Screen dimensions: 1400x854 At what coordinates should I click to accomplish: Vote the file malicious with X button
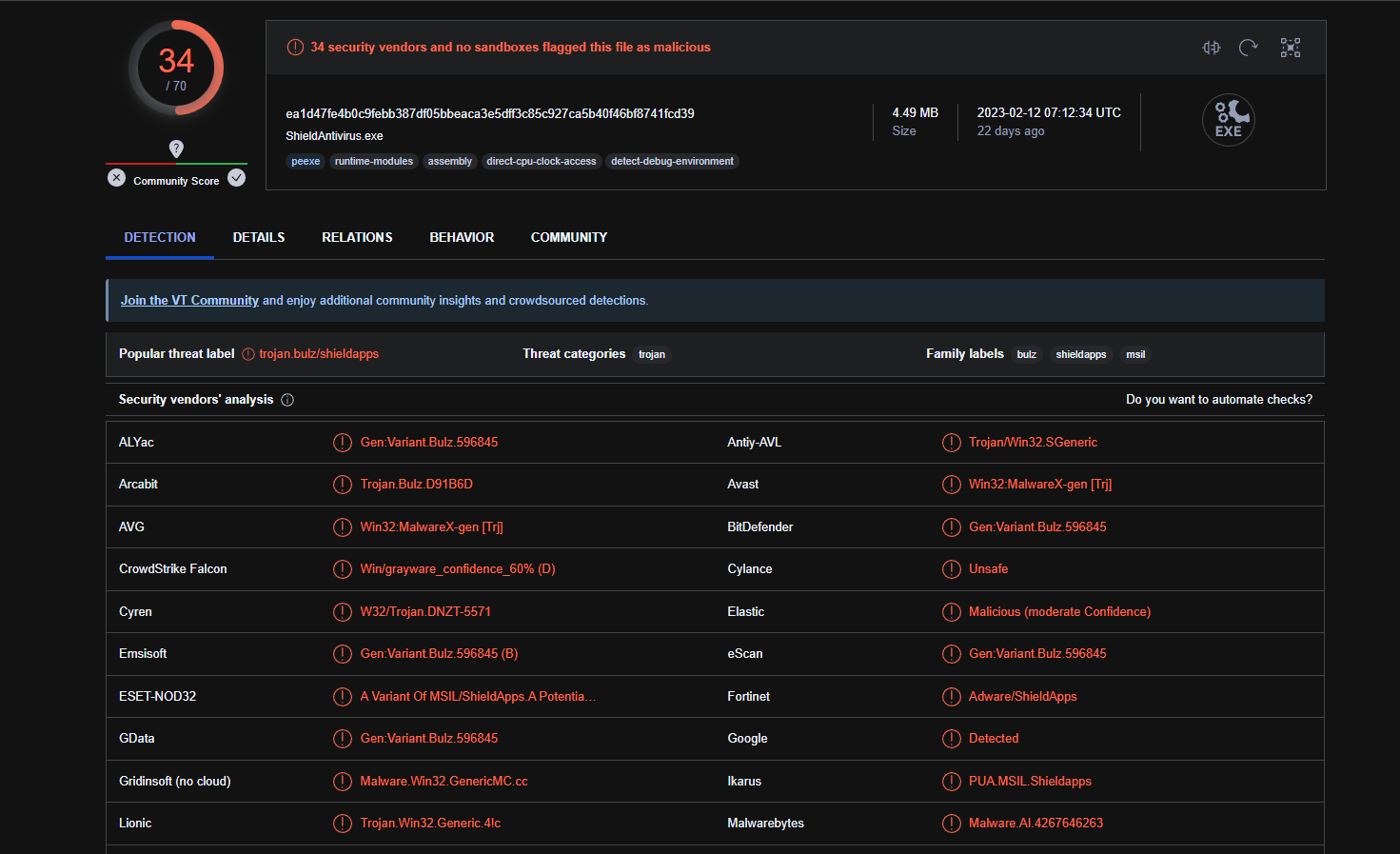(116, 178)
